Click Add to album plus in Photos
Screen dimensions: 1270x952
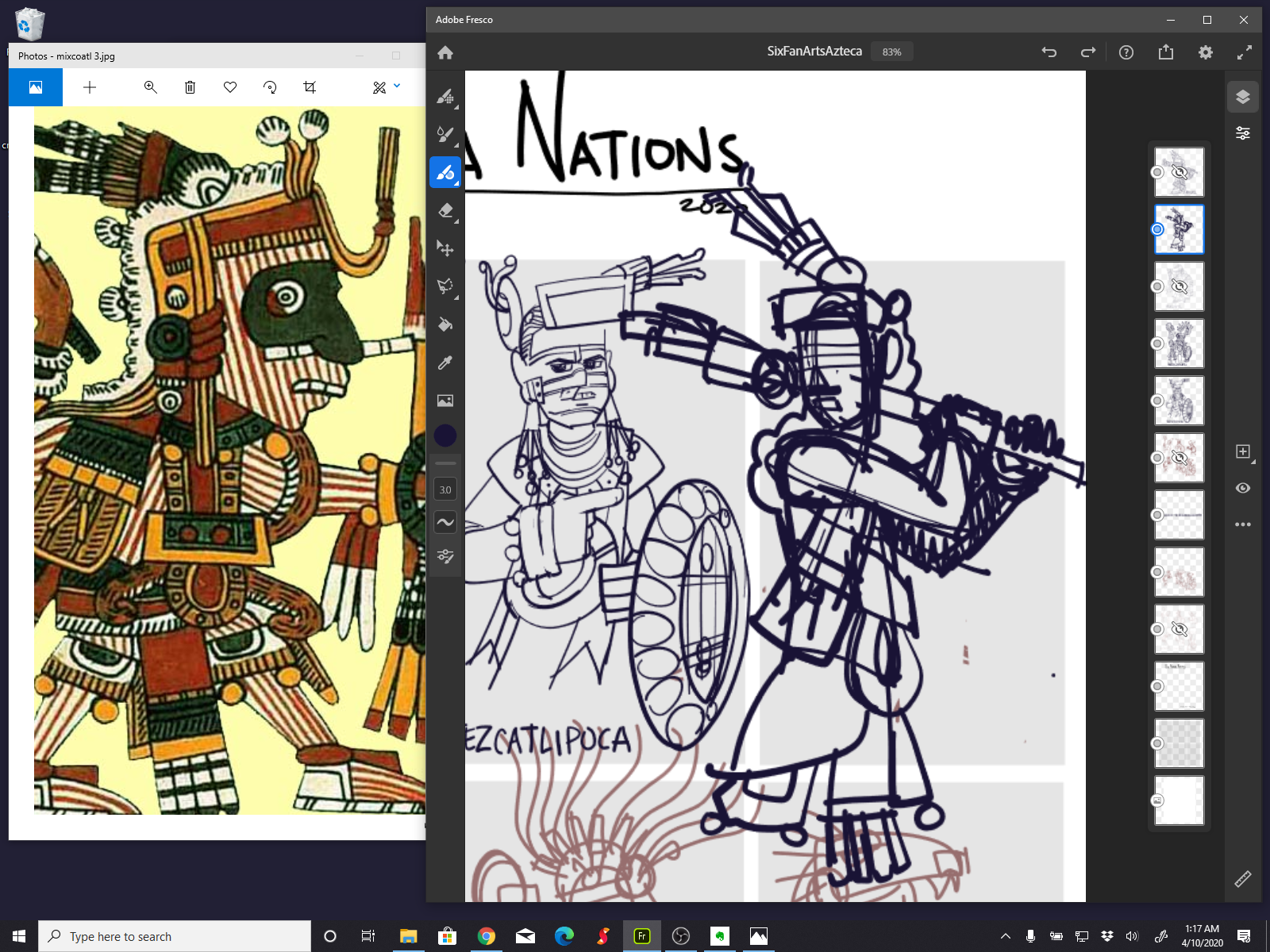(x=90, y=87)
